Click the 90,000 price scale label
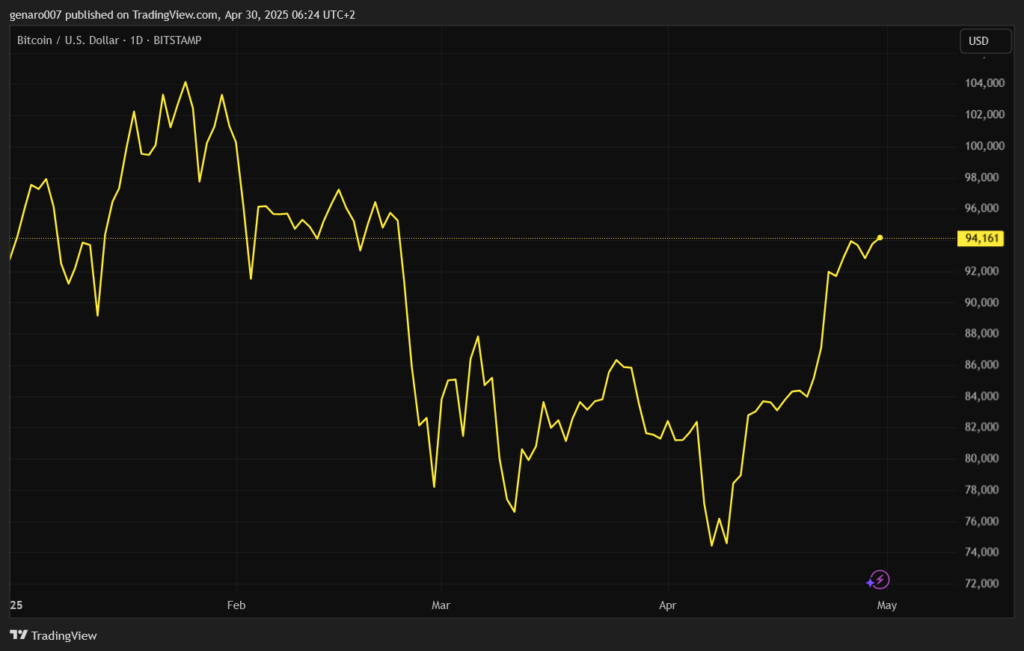This screenshot has height=651, width=1024. click(982, 302)
